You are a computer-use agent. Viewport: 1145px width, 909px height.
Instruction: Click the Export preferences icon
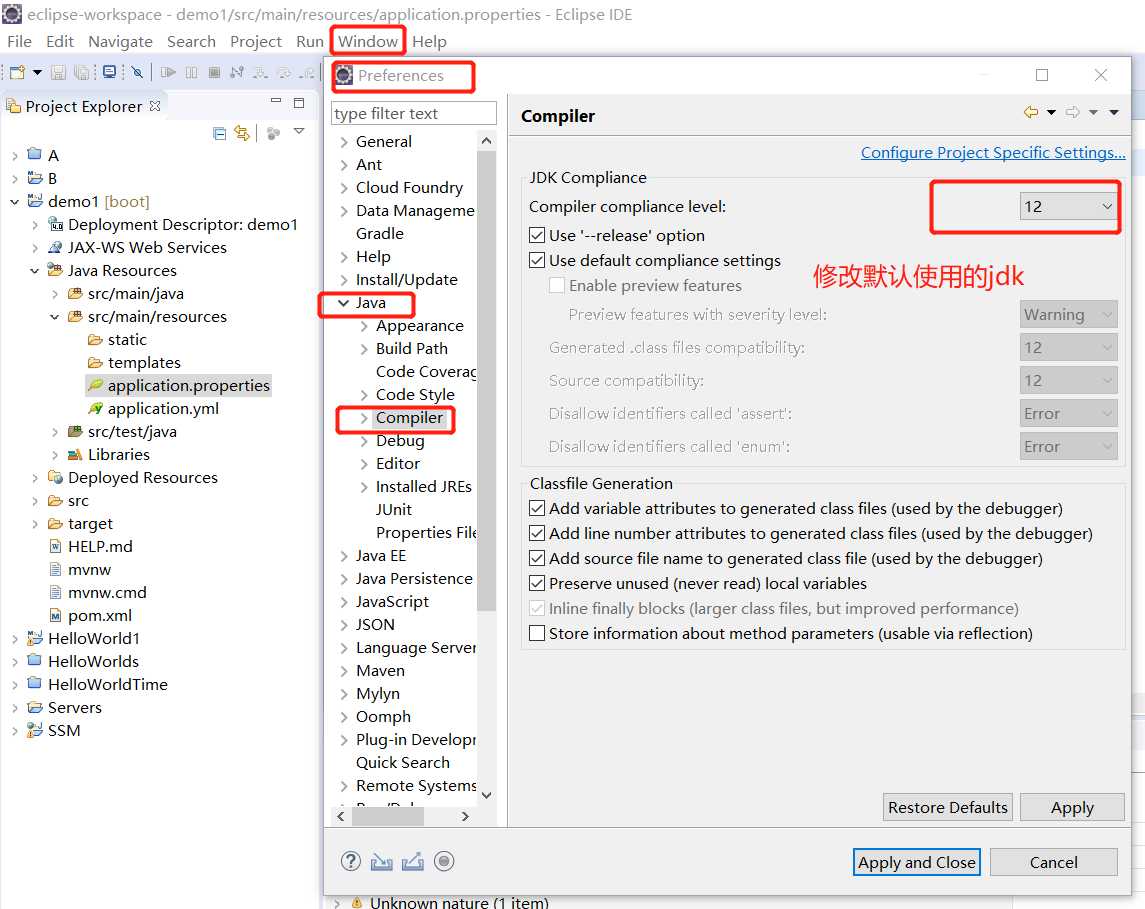coord(413,862)
